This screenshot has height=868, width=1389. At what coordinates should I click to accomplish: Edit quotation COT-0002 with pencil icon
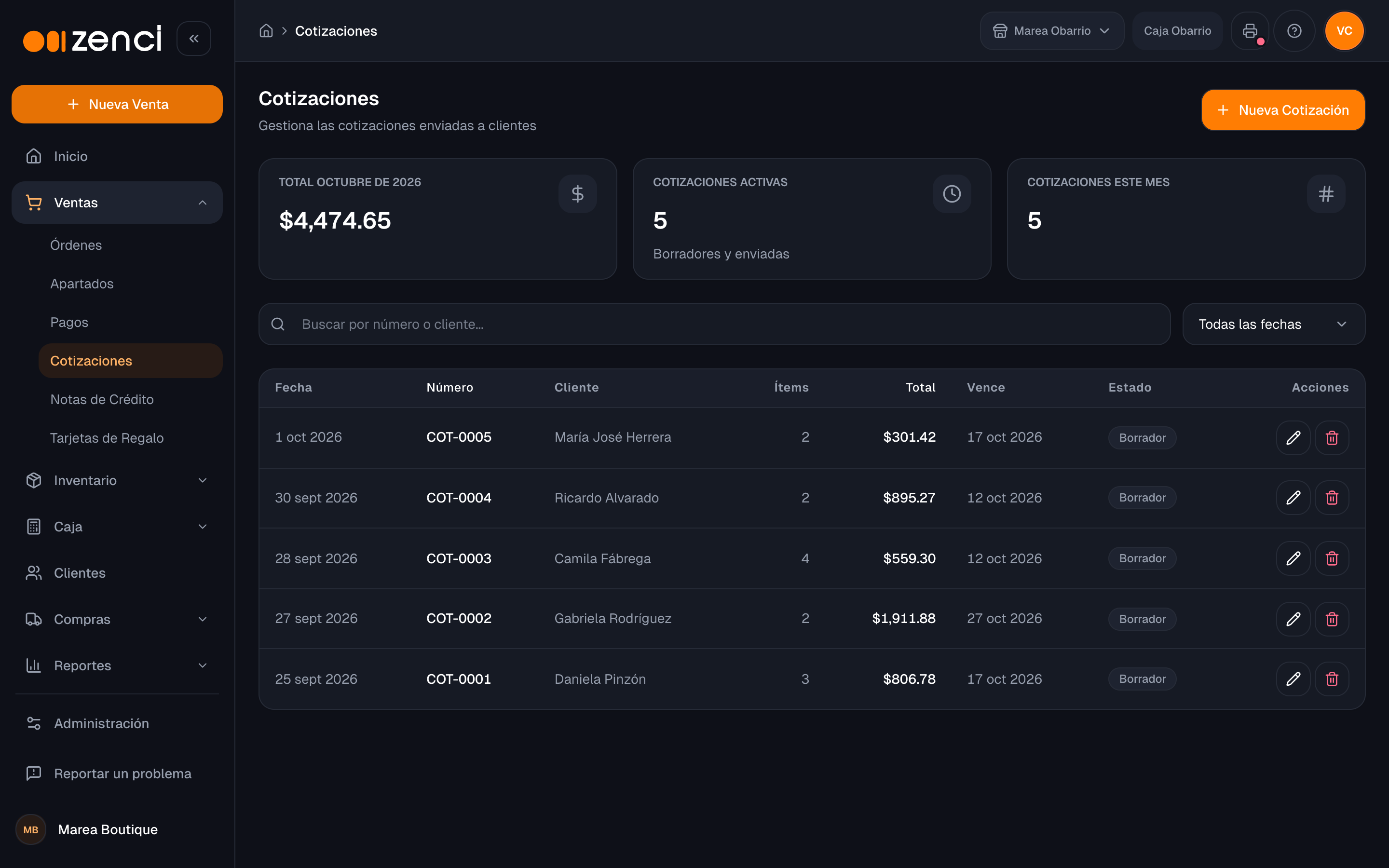(x=1293, y=619)
